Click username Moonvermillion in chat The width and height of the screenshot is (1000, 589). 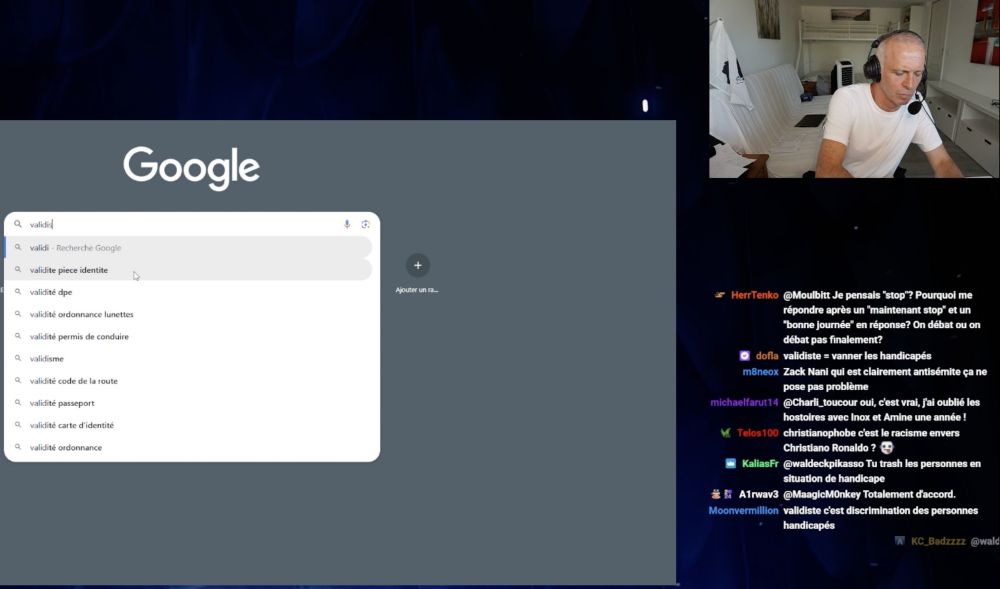pyautogui.click(x=744, y=511)
